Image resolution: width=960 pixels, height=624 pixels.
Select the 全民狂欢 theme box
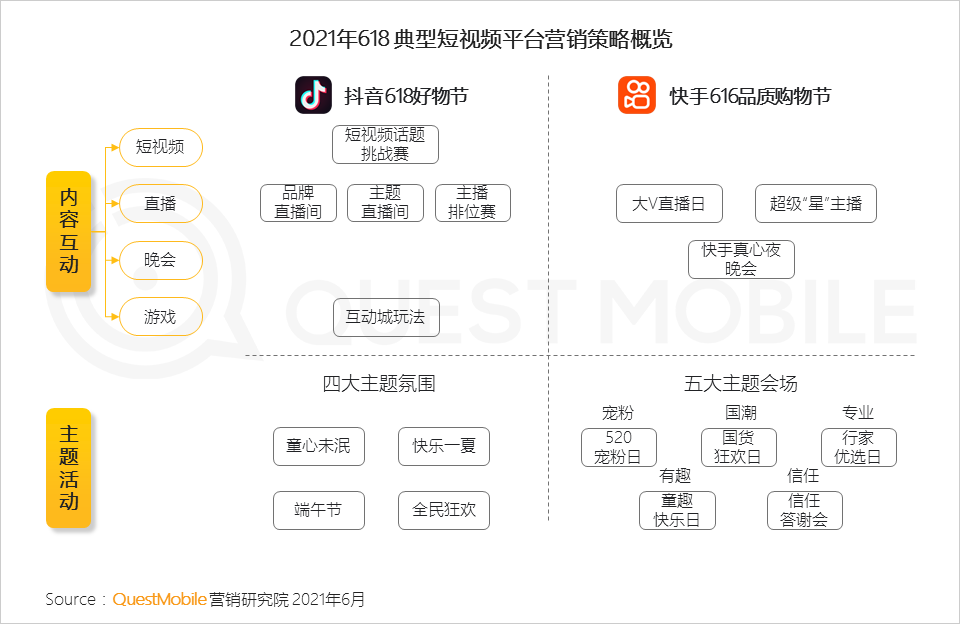pyautogui.click(x=444, y=510)
